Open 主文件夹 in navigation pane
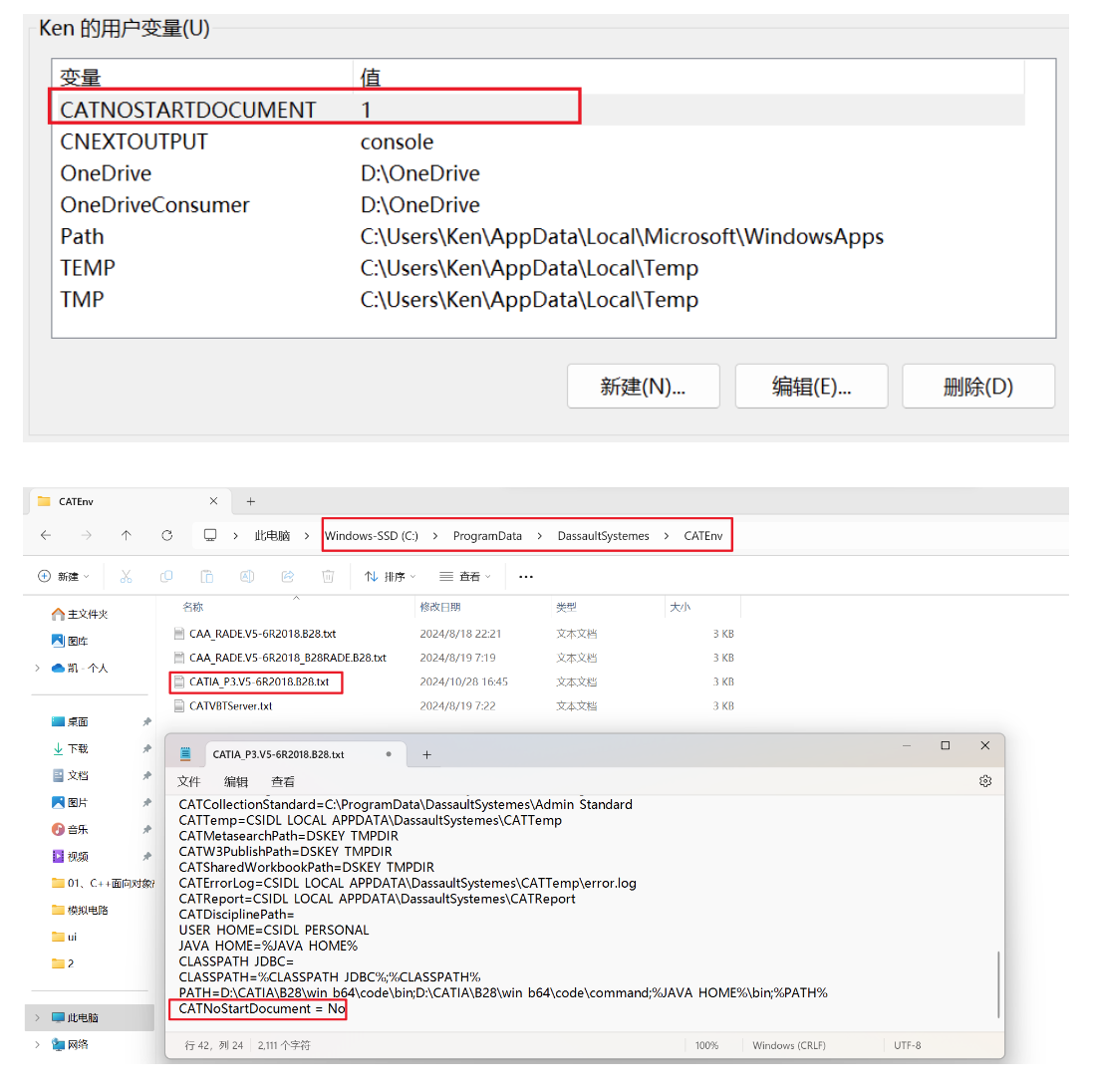Screen dimensions: 1097x1092 [80, 614]
